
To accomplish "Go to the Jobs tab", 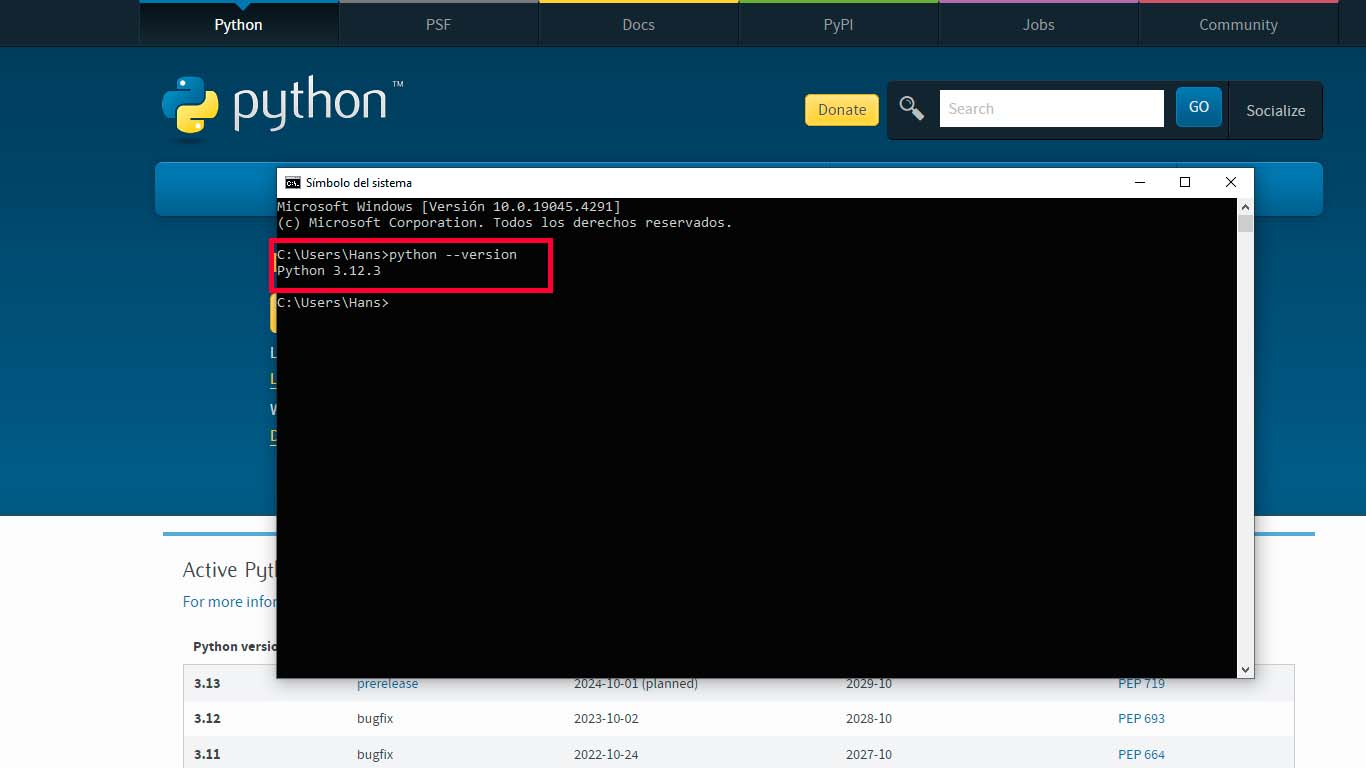I will tap(1038, 24).
